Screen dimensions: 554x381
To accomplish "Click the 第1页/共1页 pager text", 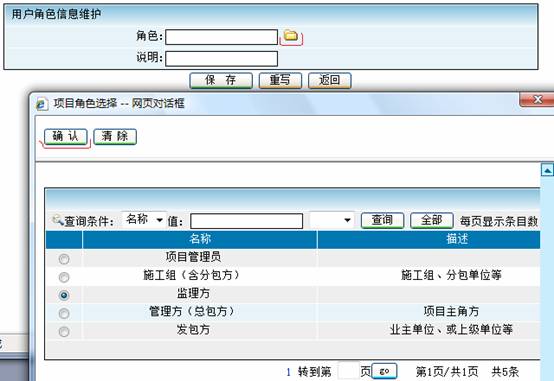I will pyautogui.click(x=447, y=372).
